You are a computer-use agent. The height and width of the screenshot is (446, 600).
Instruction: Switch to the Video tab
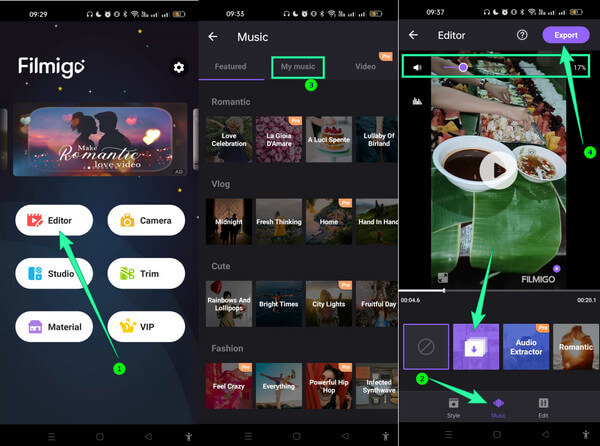(x=365, y=67)
